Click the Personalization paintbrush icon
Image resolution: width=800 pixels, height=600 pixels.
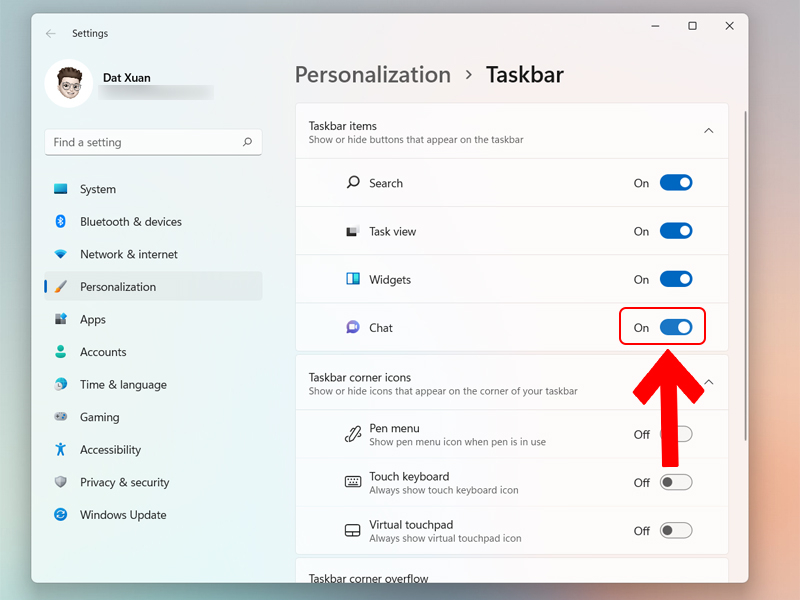(61, 287)
